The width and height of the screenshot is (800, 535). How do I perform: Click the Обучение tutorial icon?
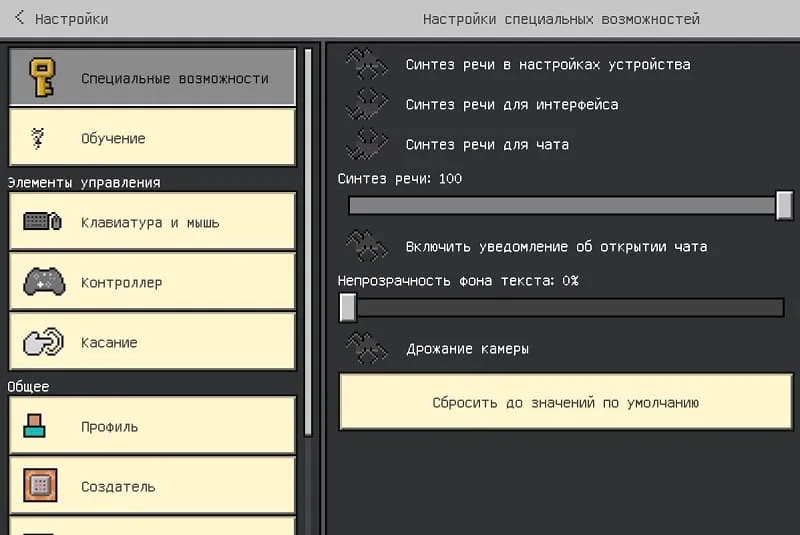(x=38, y=138)
